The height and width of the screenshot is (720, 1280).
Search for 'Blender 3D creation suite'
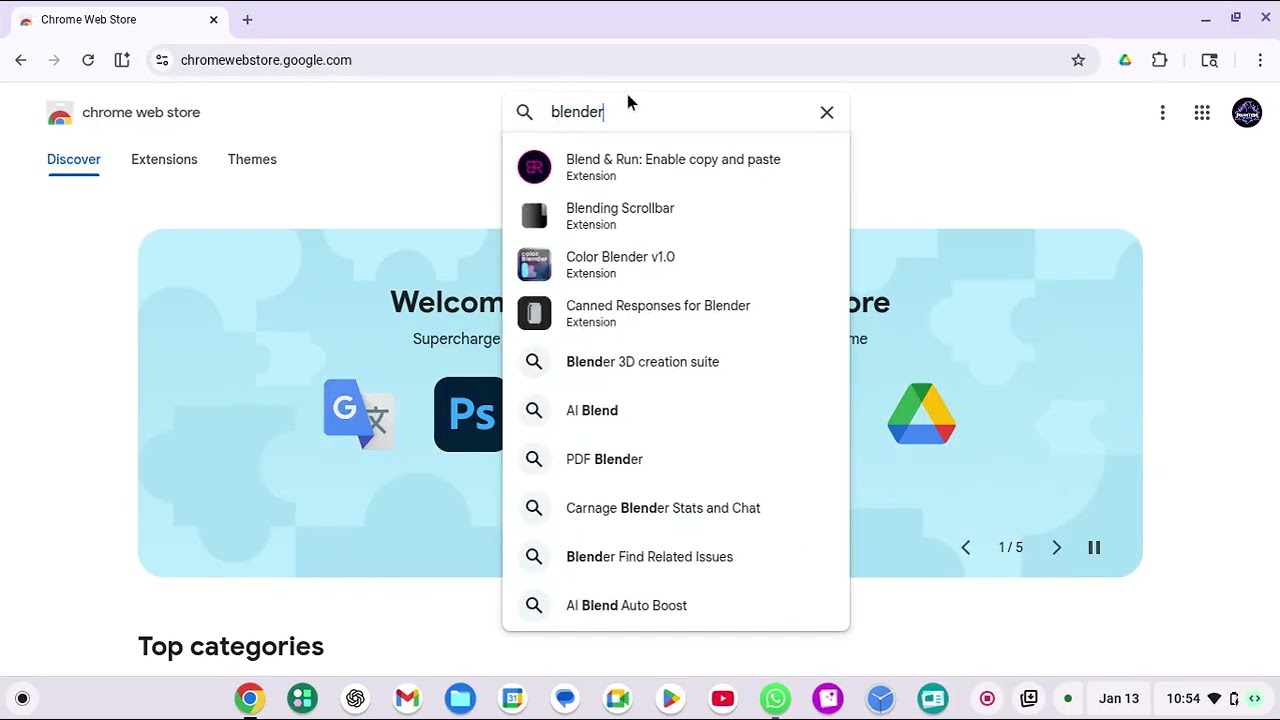tap(676, 362)
